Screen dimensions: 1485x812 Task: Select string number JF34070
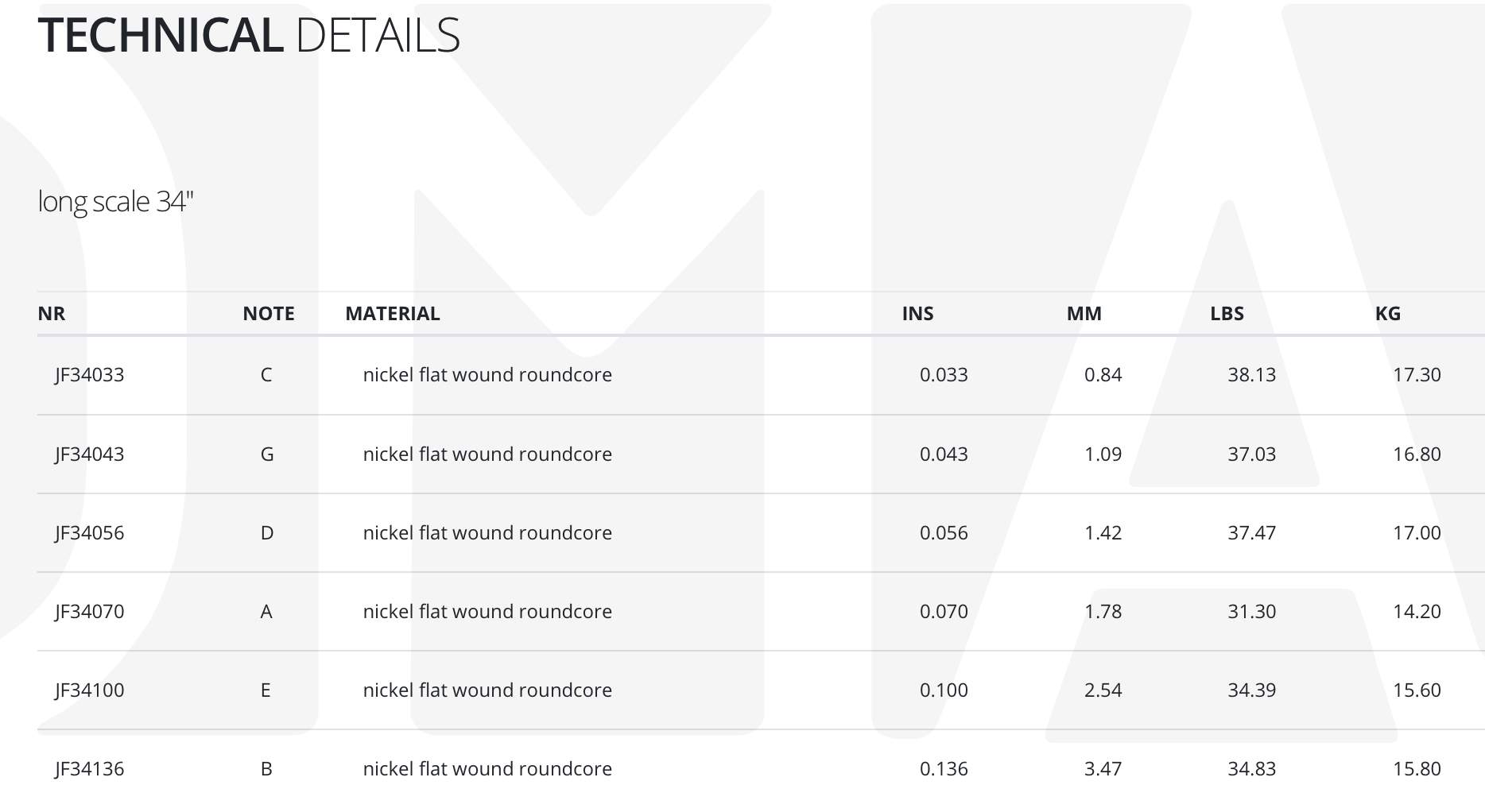click(x=90, y=611)
